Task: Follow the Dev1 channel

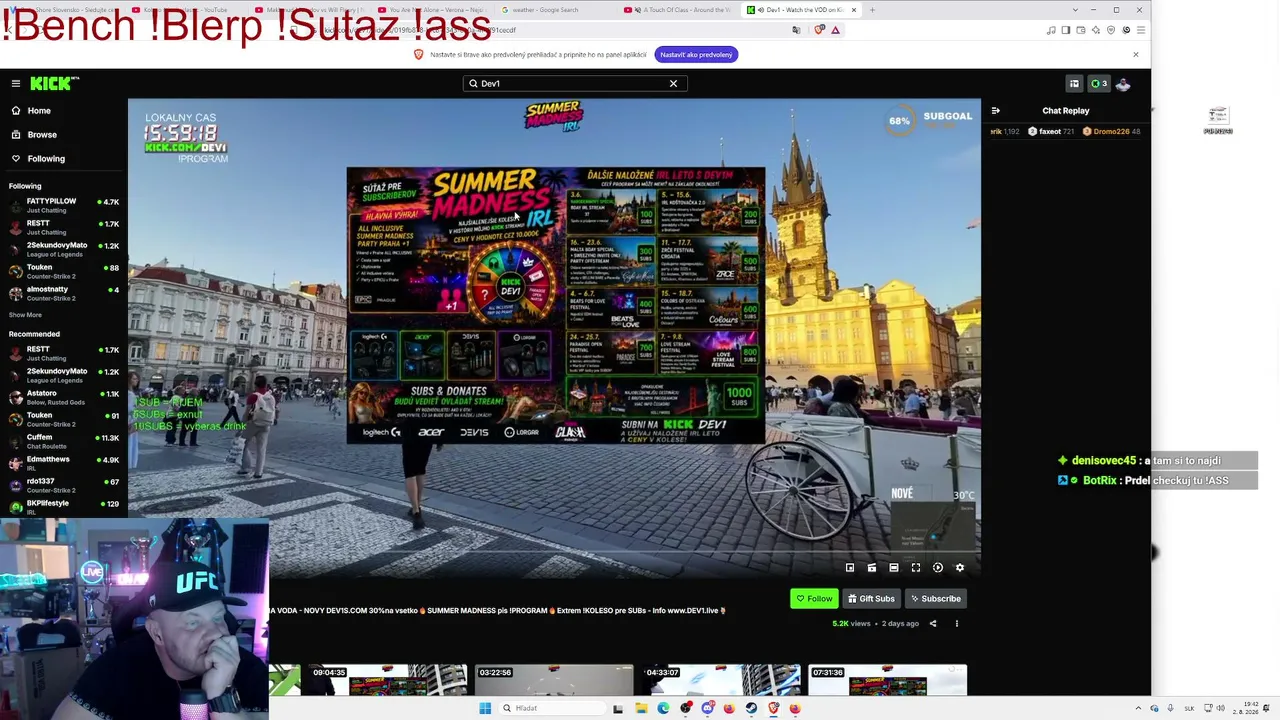Action: click(x=814, y=599)
